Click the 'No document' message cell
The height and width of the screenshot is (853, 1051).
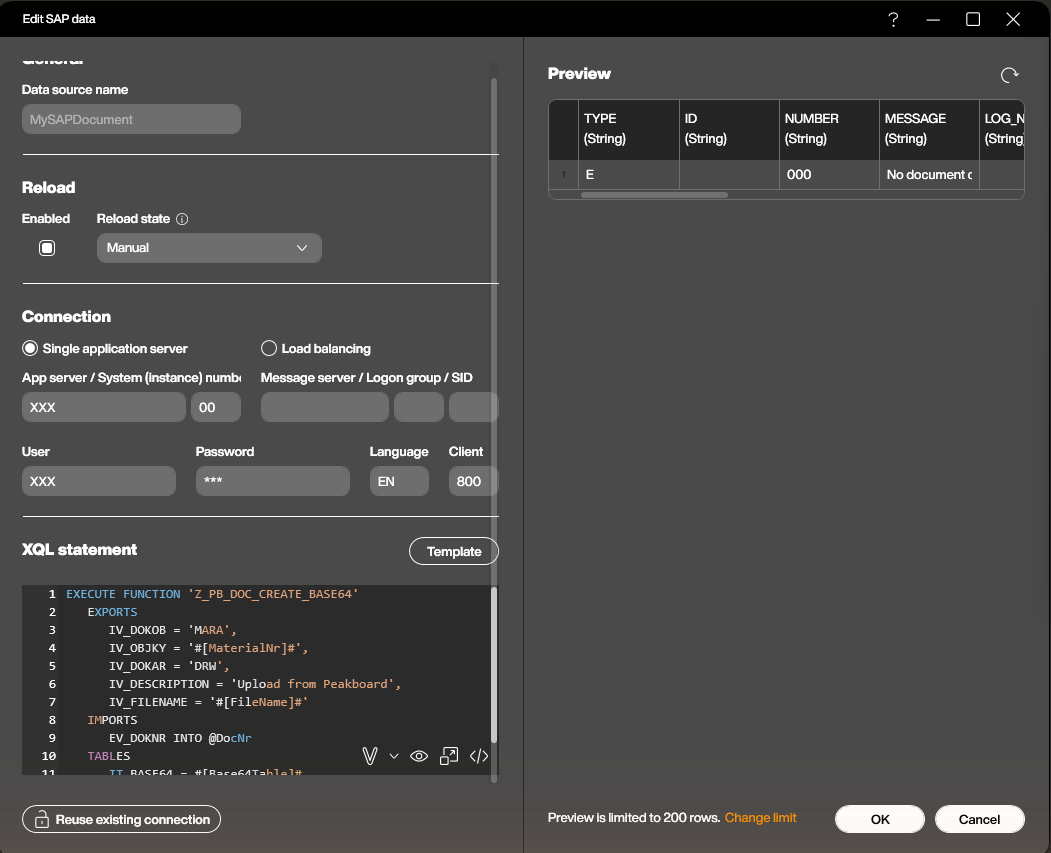point(929,175)
